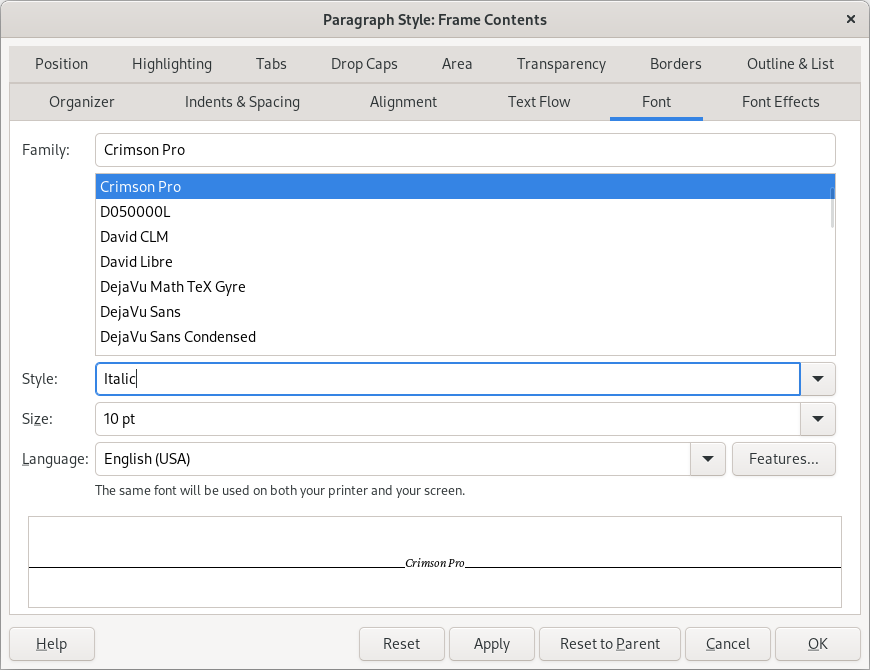Screen dimensions: 870x670
Task: Open the Indents & Spacing tab
Action: (x=242, y=102)
